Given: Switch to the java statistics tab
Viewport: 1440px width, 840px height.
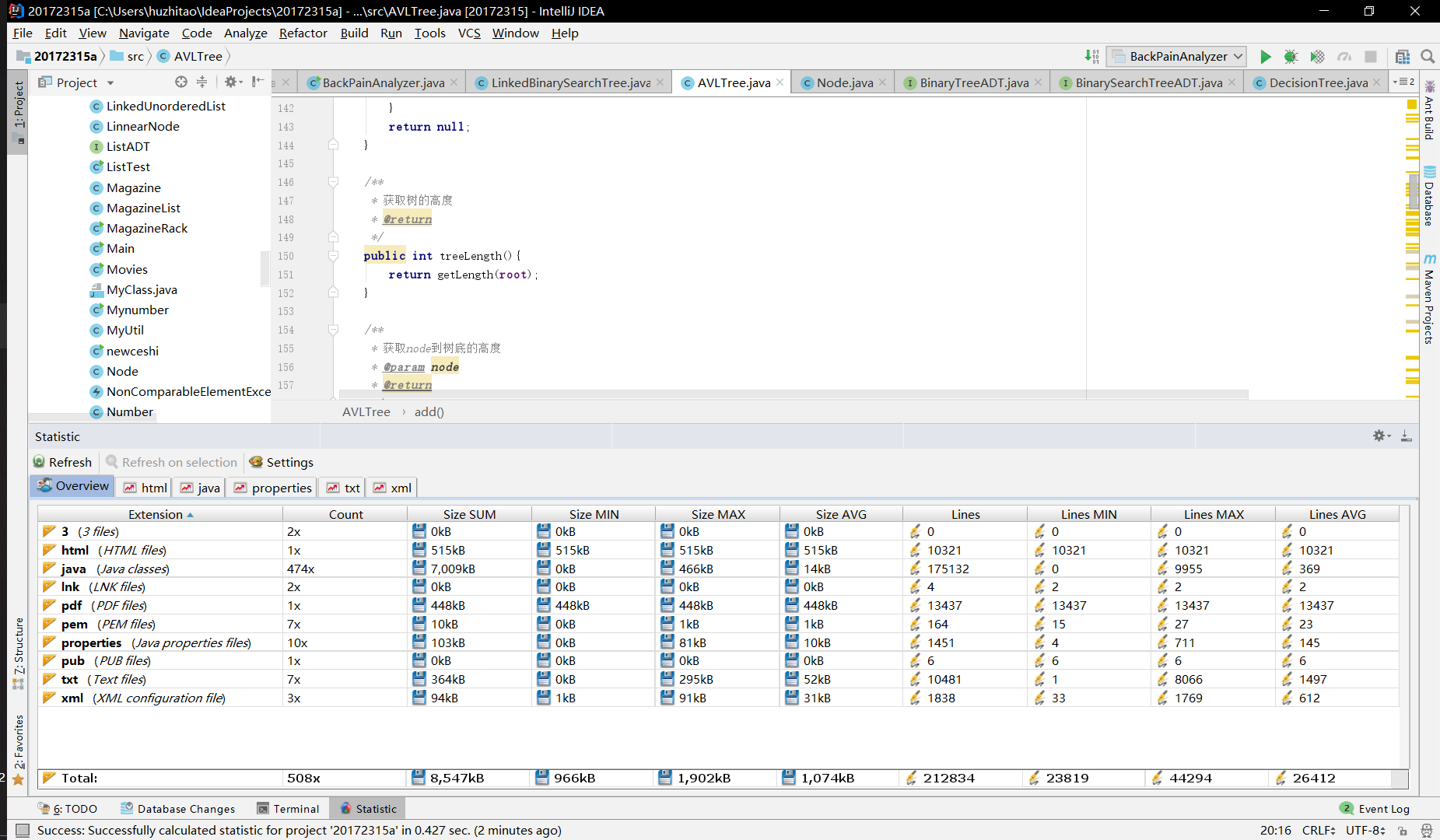Looking at the screenshot, I should point(200,488).
